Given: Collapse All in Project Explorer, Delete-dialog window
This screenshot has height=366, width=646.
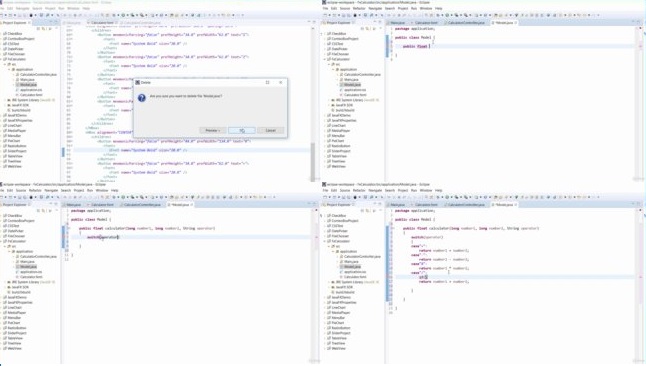Looking at the screenshot, I should point(38,28).
